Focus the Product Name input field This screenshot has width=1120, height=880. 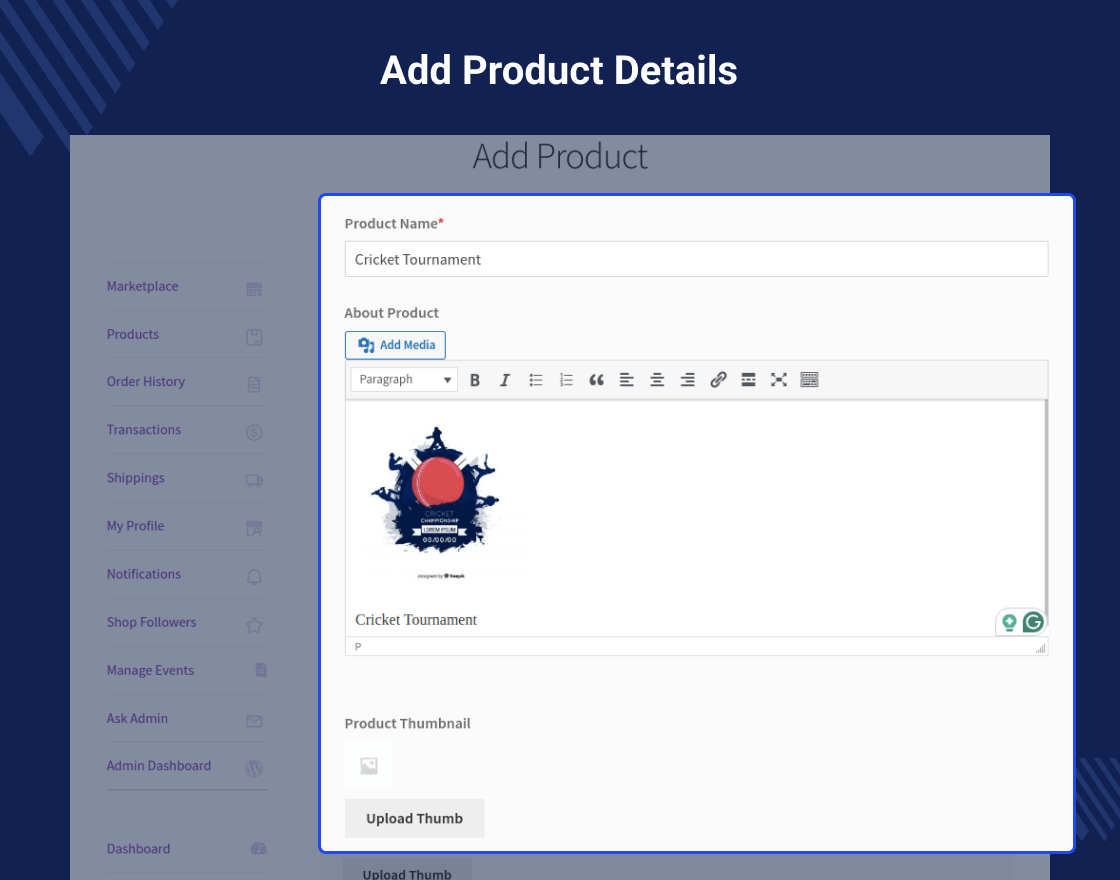tap(696, 259)
